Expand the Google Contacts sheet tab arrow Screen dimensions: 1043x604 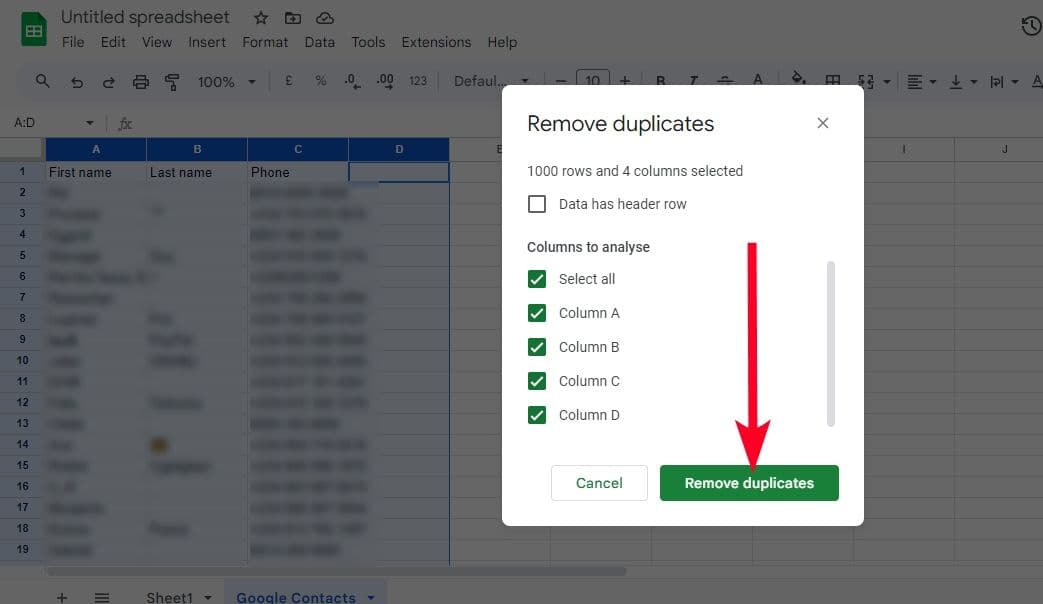pos(371,597)
